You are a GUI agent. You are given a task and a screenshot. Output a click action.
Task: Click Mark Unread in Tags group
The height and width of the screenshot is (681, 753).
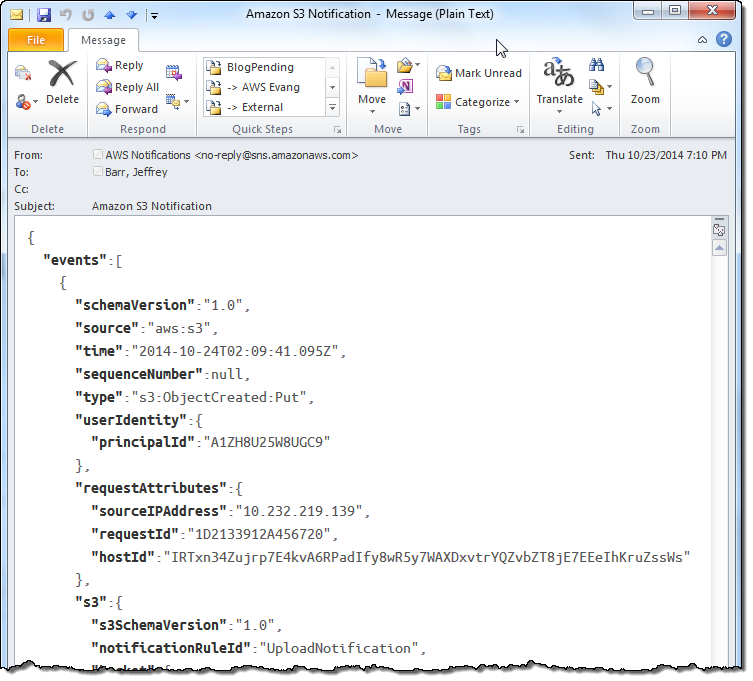pos(479,73)
